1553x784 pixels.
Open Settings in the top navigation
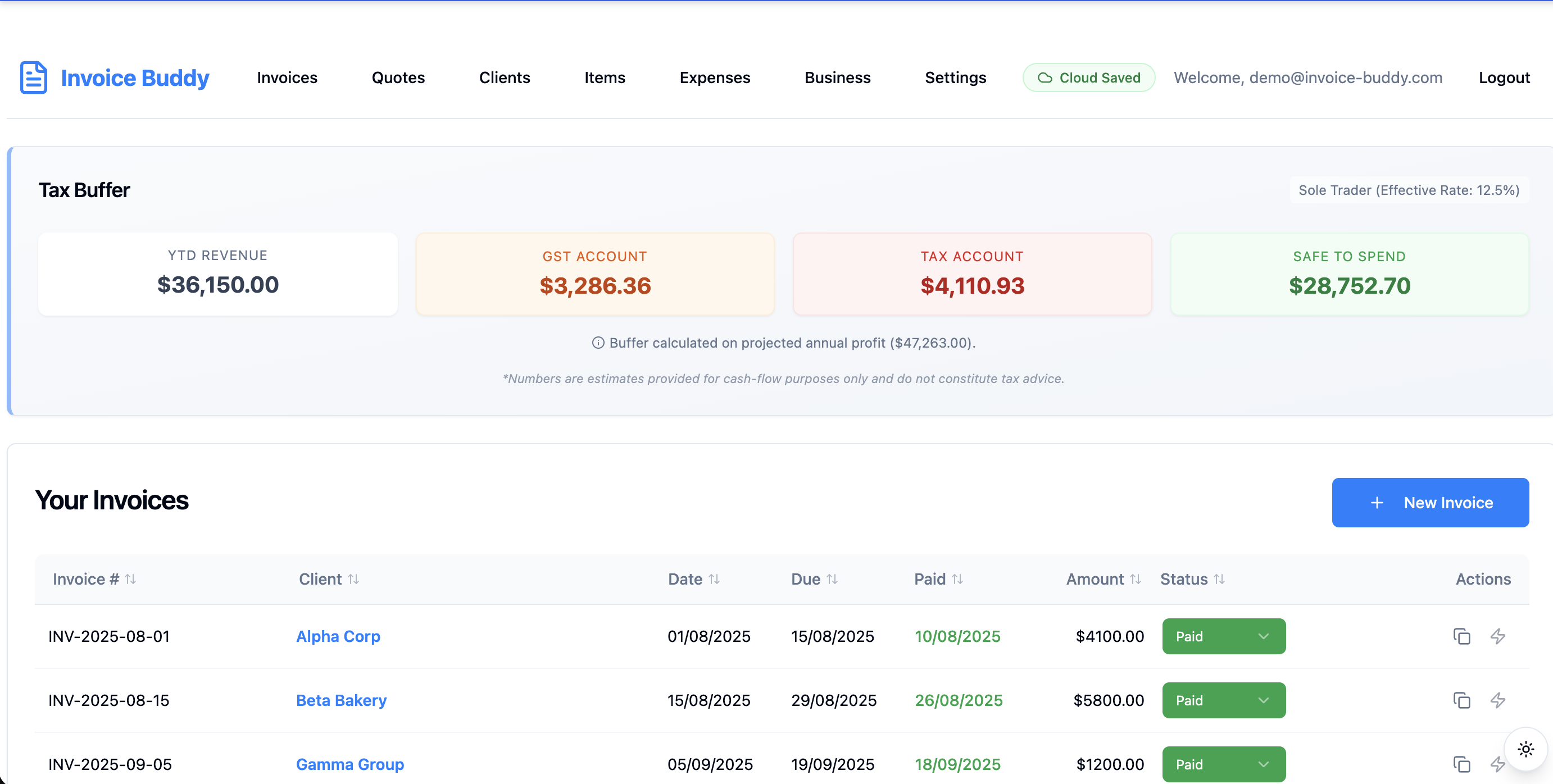(956, 78)
